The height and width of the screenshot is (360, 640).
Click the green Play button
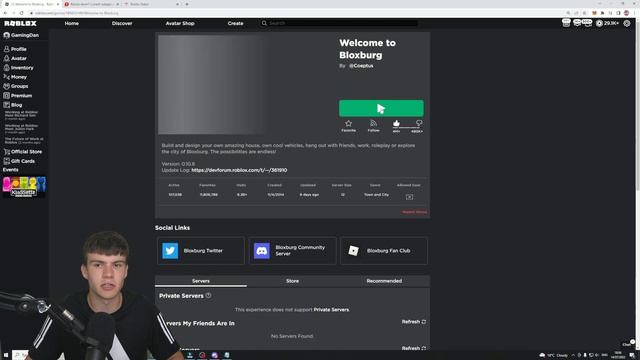(381, 108)
